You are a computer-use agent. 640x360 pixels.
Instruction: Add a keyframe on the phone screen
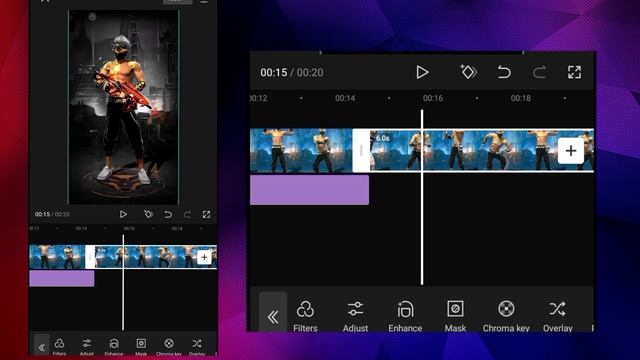click(x=149, y=214)
